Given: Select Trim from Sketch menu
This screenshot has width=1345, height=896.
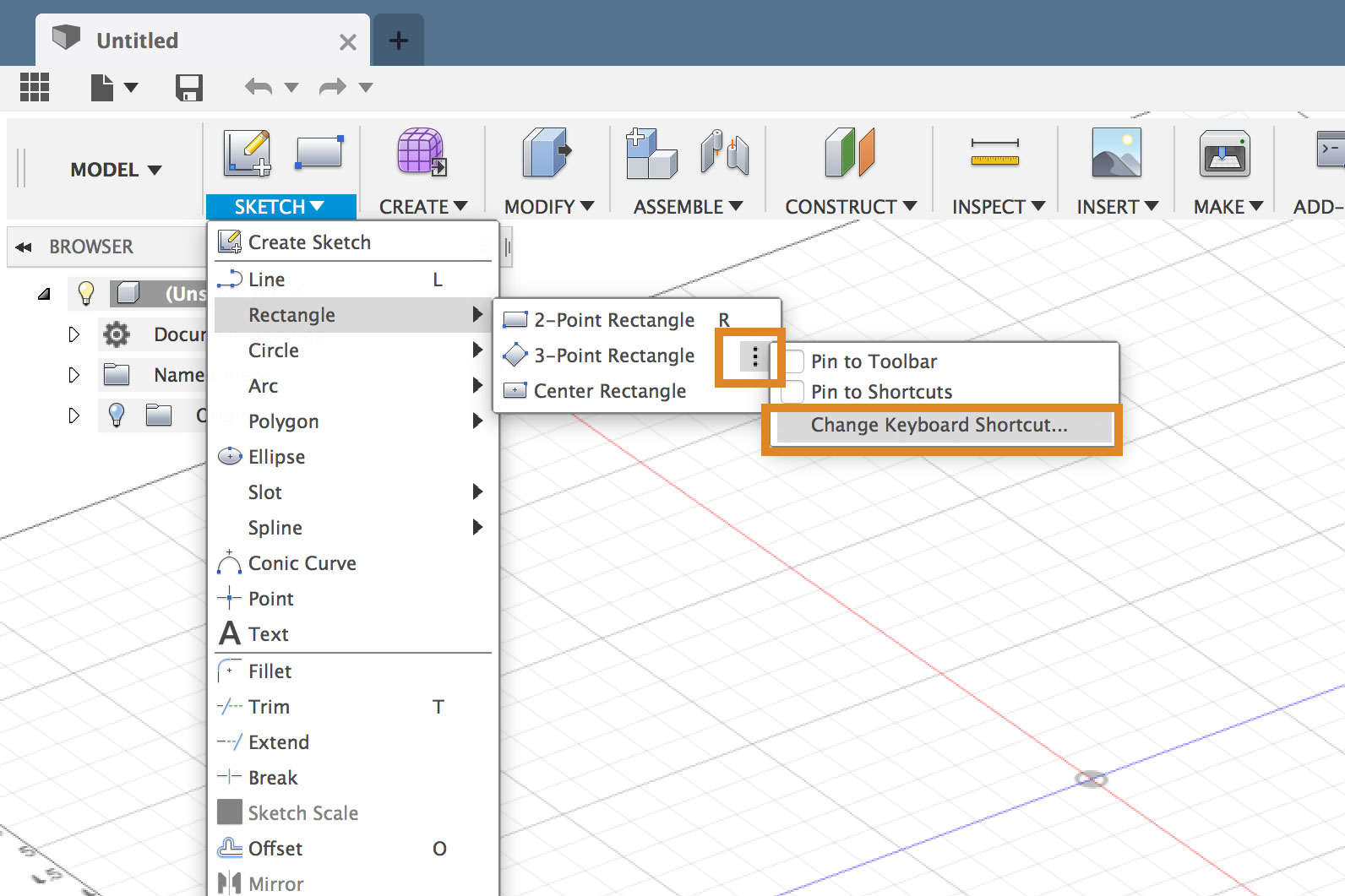Looking at the screenshot, I should [x=353, y=707].
